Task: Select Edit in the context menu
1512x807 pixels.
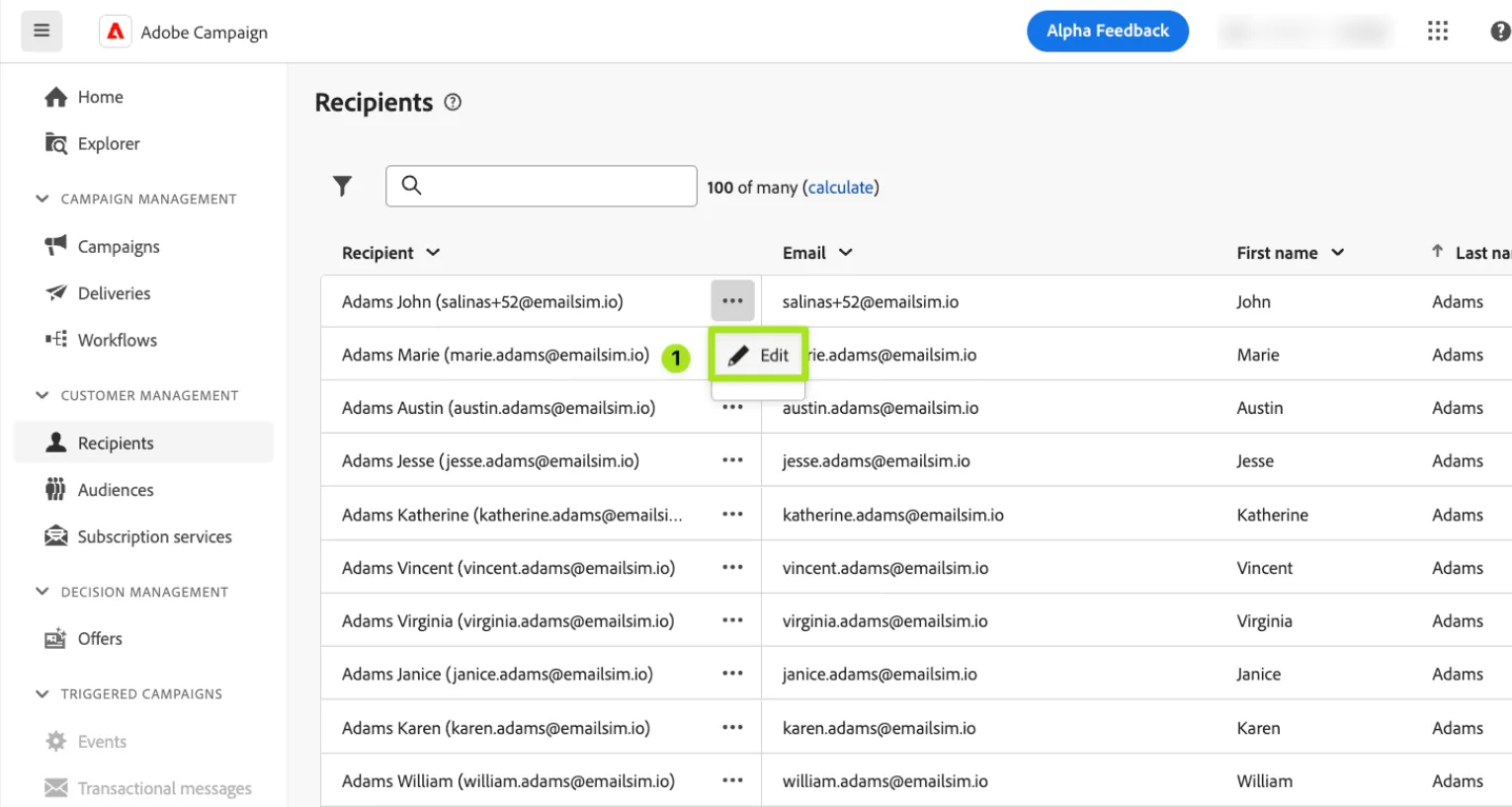Action: click(x=759, y=356)
